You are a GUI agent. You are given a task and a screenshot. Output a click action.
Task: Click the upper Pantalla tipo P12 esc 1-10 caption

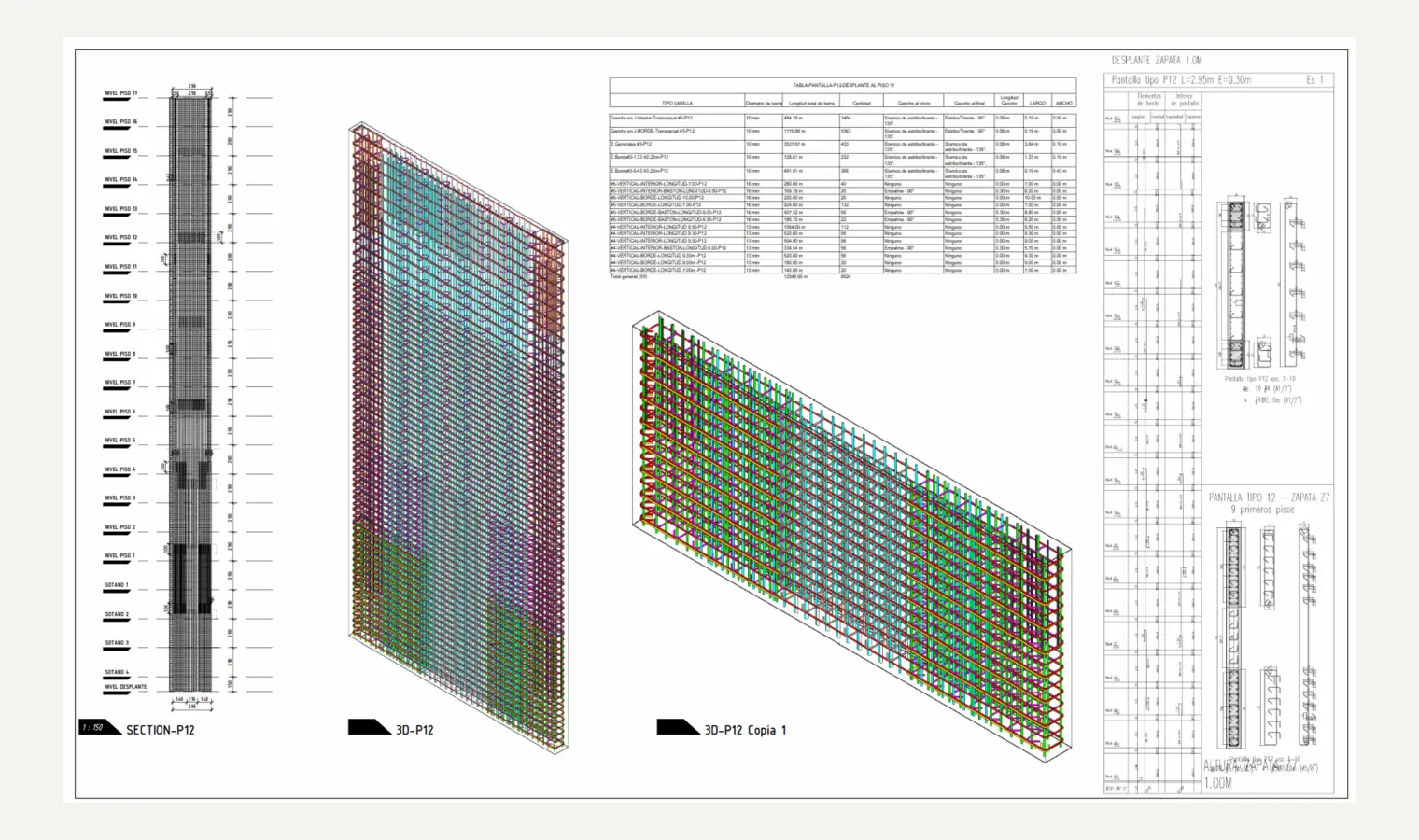pos(1260,379)
